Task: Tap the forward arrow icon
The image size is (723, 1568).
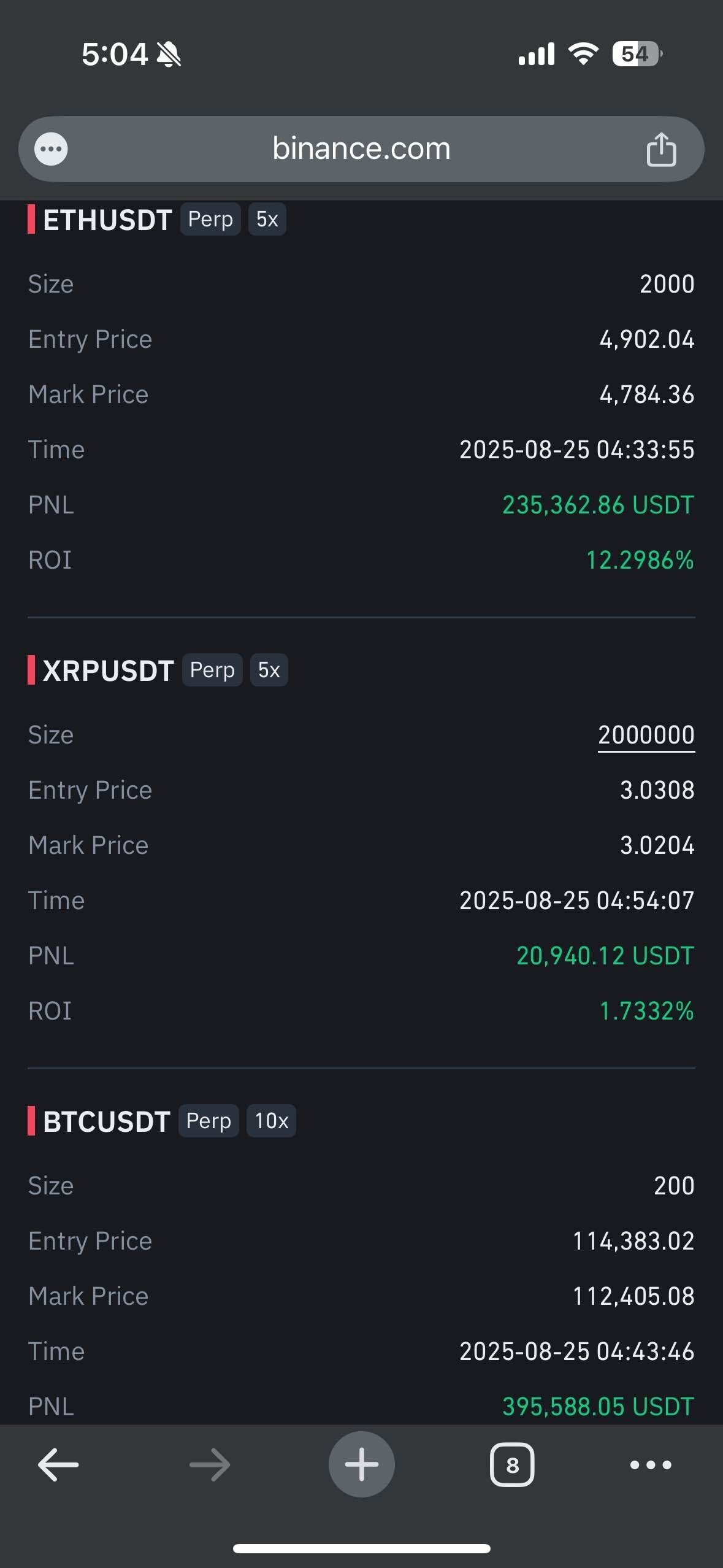Action: (210, 1464)
